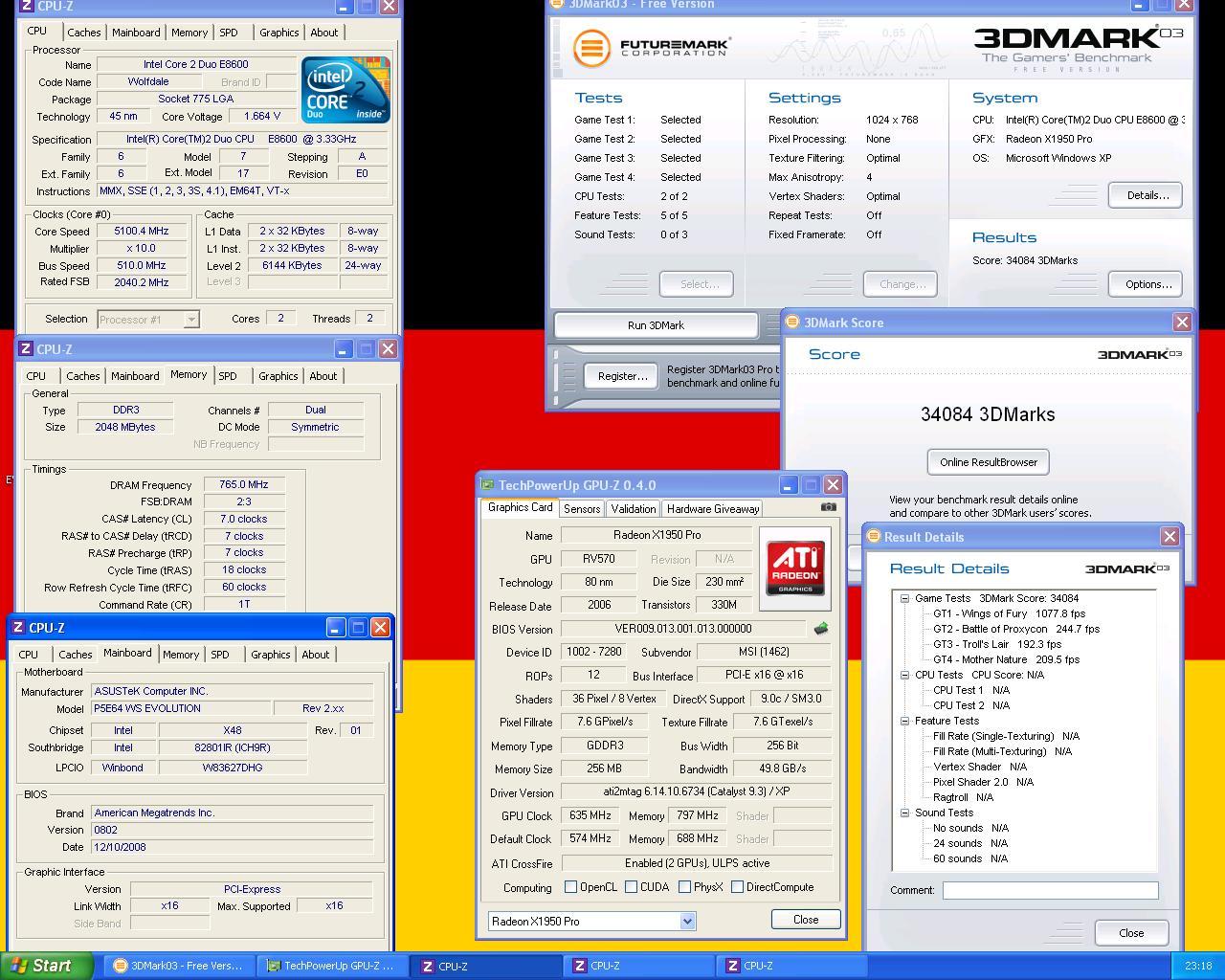Click the CPU-Z Mainboard window title icon
The width and height of the screenshot is (1225, 980).
click(17, 628)
